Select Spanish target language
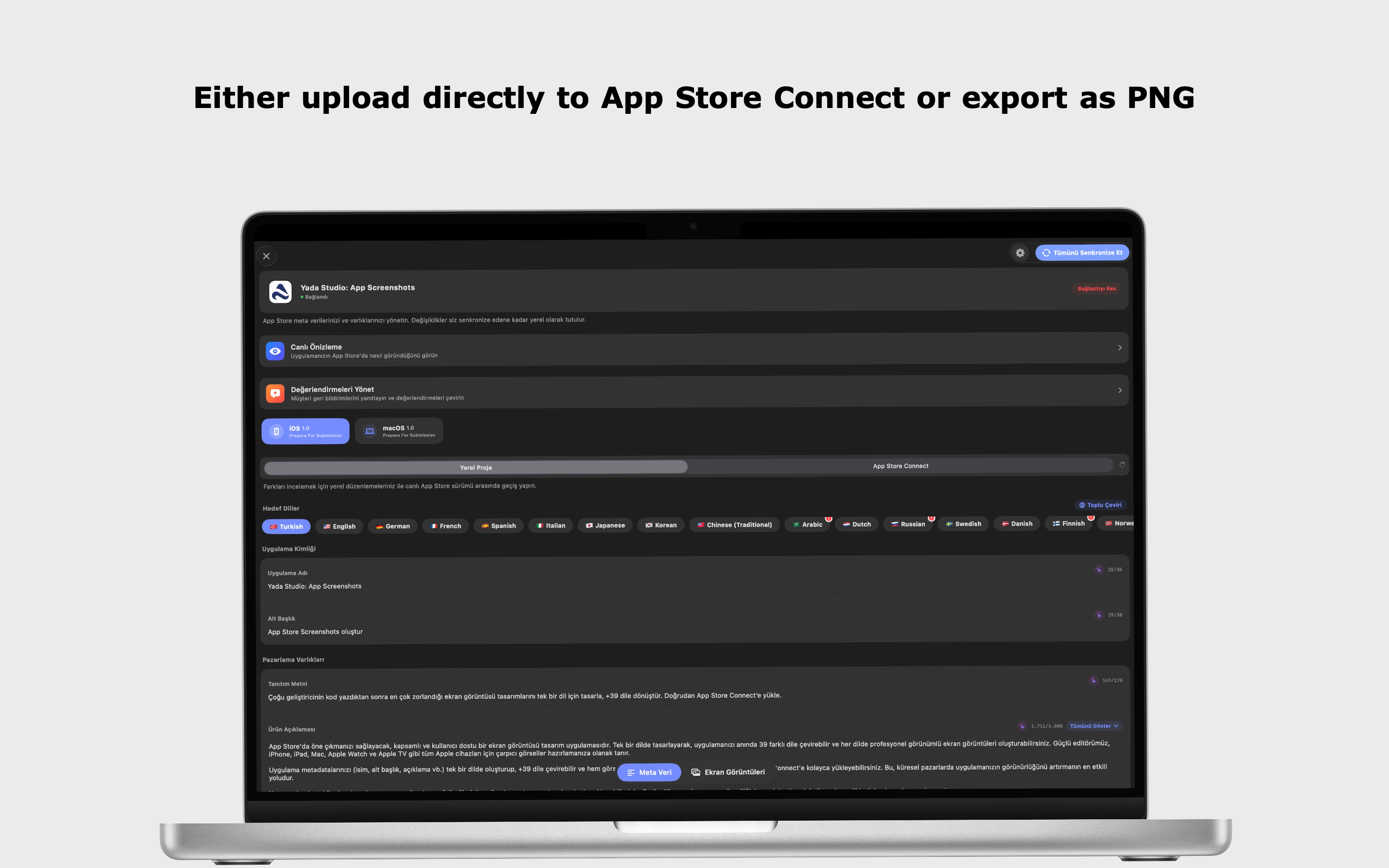Viewport: 1389px width, 868px height. point(498,525)
